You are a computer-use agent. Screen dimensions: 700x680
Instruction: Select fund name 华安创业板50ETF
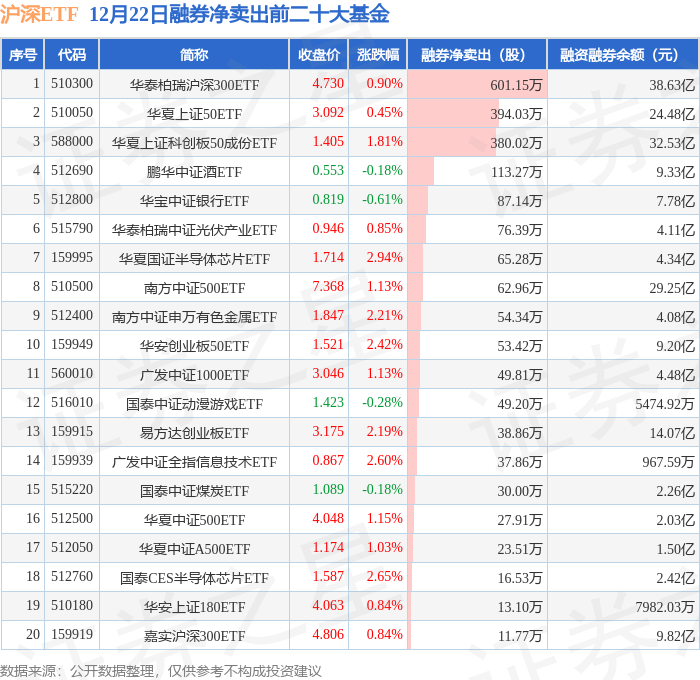coord(194,346)
